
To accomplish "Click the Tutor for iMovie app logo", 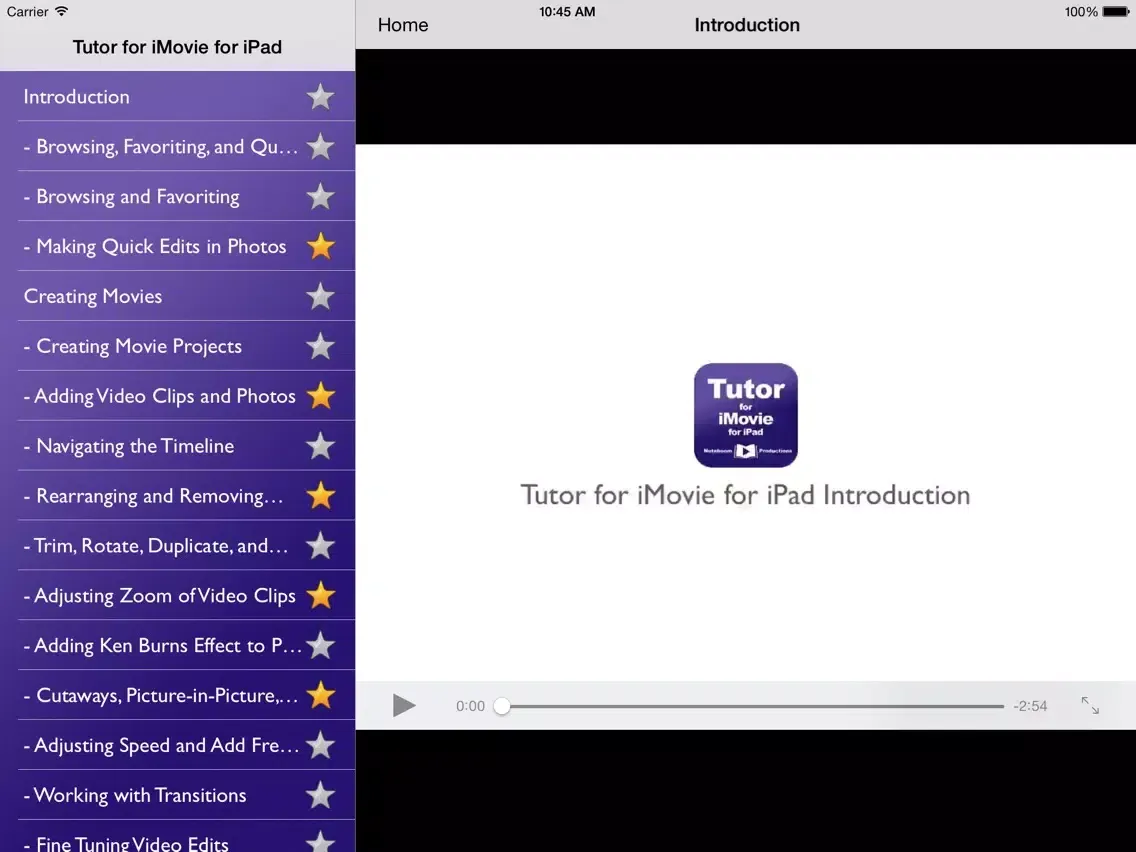I will [x=746, y=415].
